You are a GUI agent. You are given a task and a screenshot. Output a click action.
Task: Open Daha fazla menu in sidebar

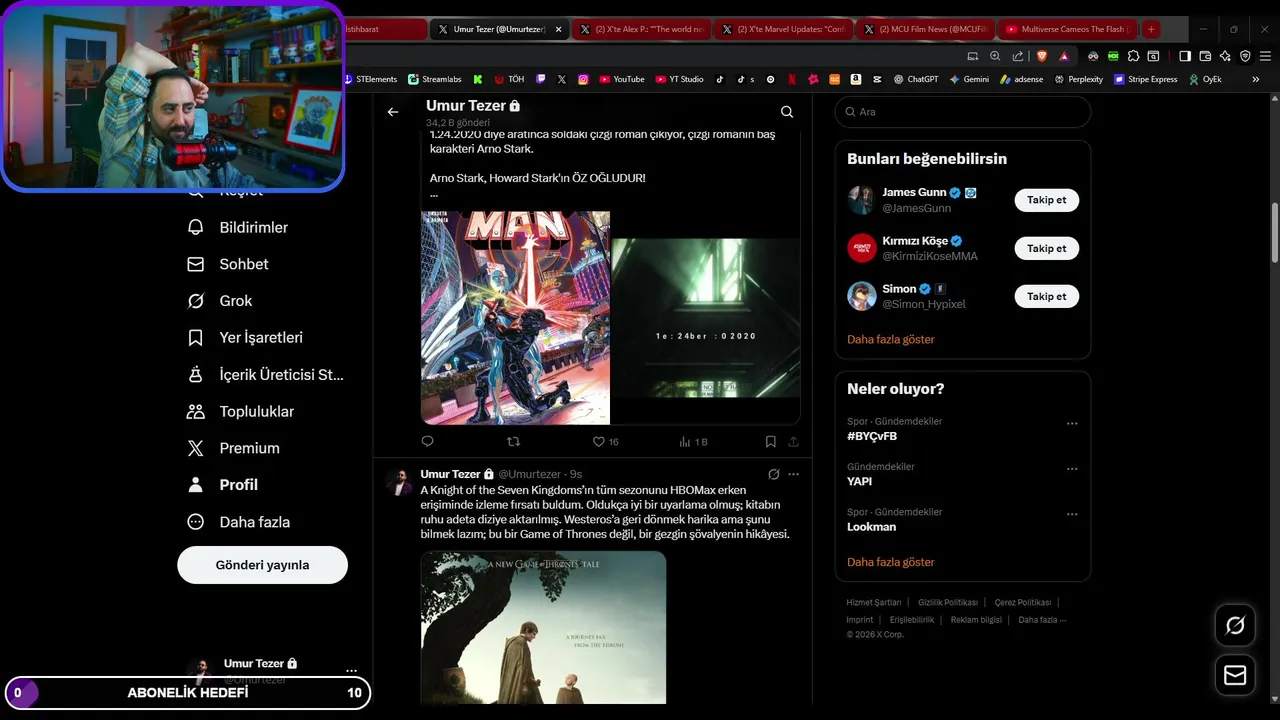click(239, 522)
